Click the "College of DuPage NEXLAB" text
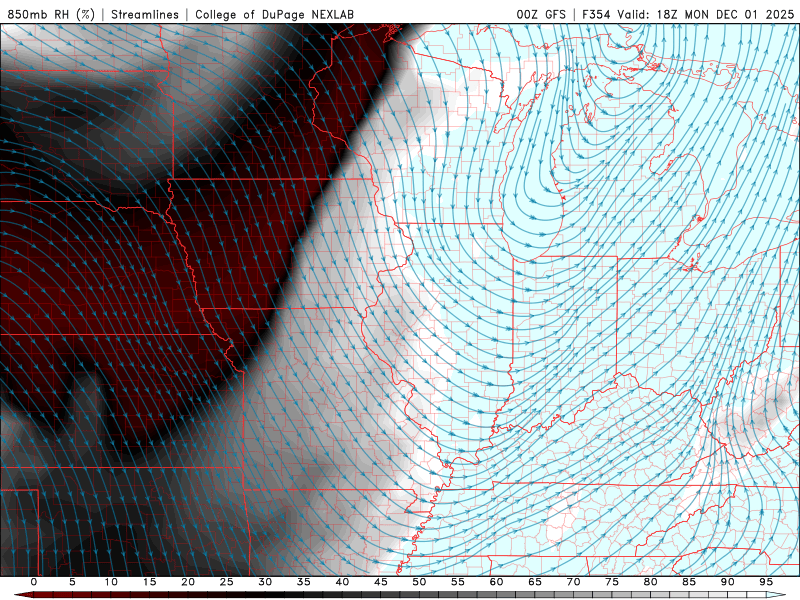This screenshot has height=600, width=800. [x=274, y=14]
